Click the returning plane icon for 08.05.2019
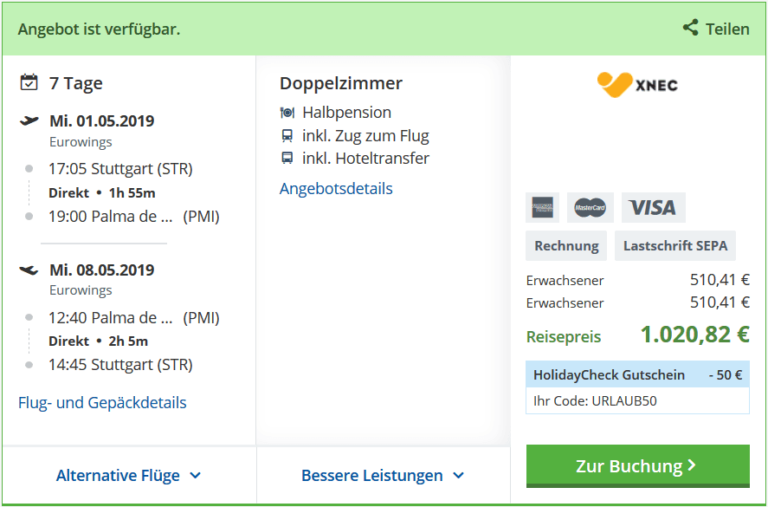Image resolution: width=768 pixels, height=507 pixels. (x=28, y=269)
